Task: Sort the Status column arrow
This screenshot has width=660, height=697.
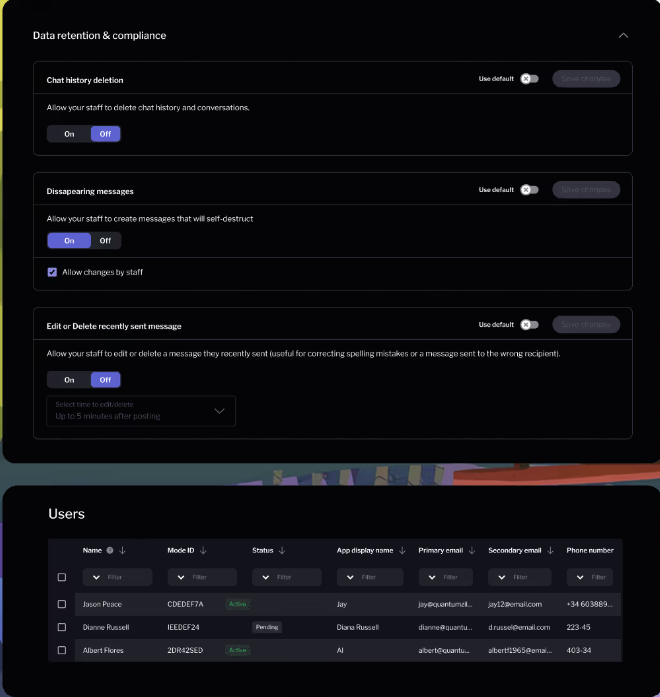Action: pyautogui.click(x=282, y=550)
